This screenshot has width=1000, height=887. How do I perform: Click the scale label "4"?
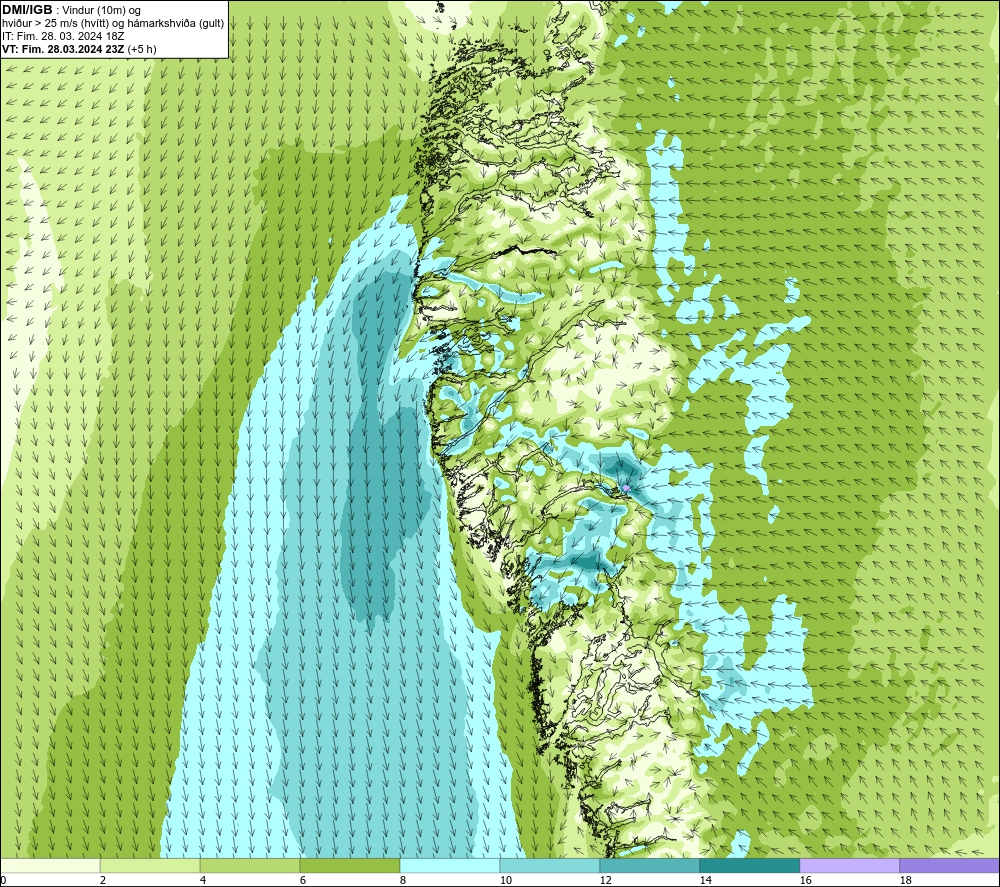203,880
